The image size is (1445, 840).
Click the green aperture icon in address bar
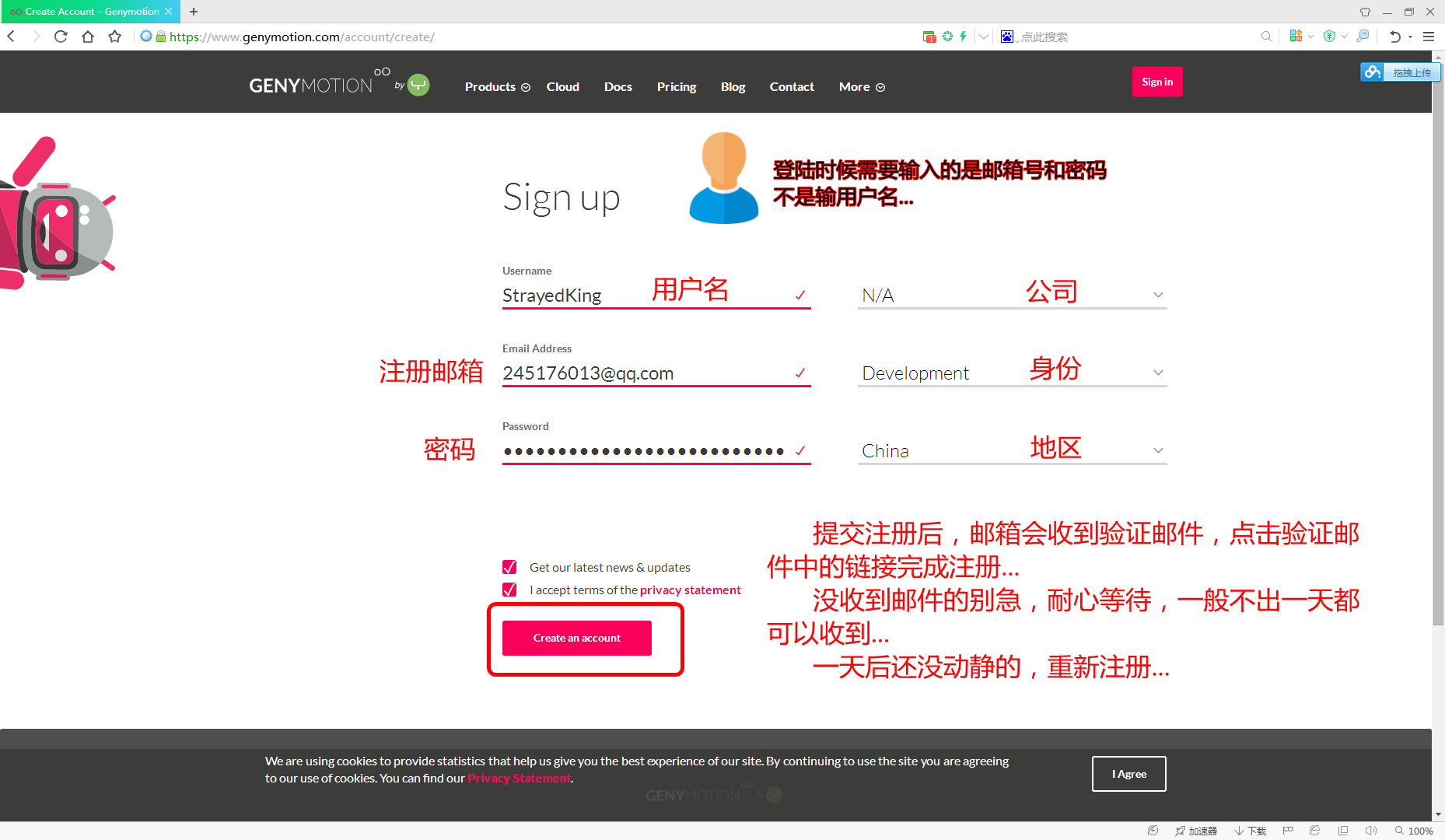947,37
